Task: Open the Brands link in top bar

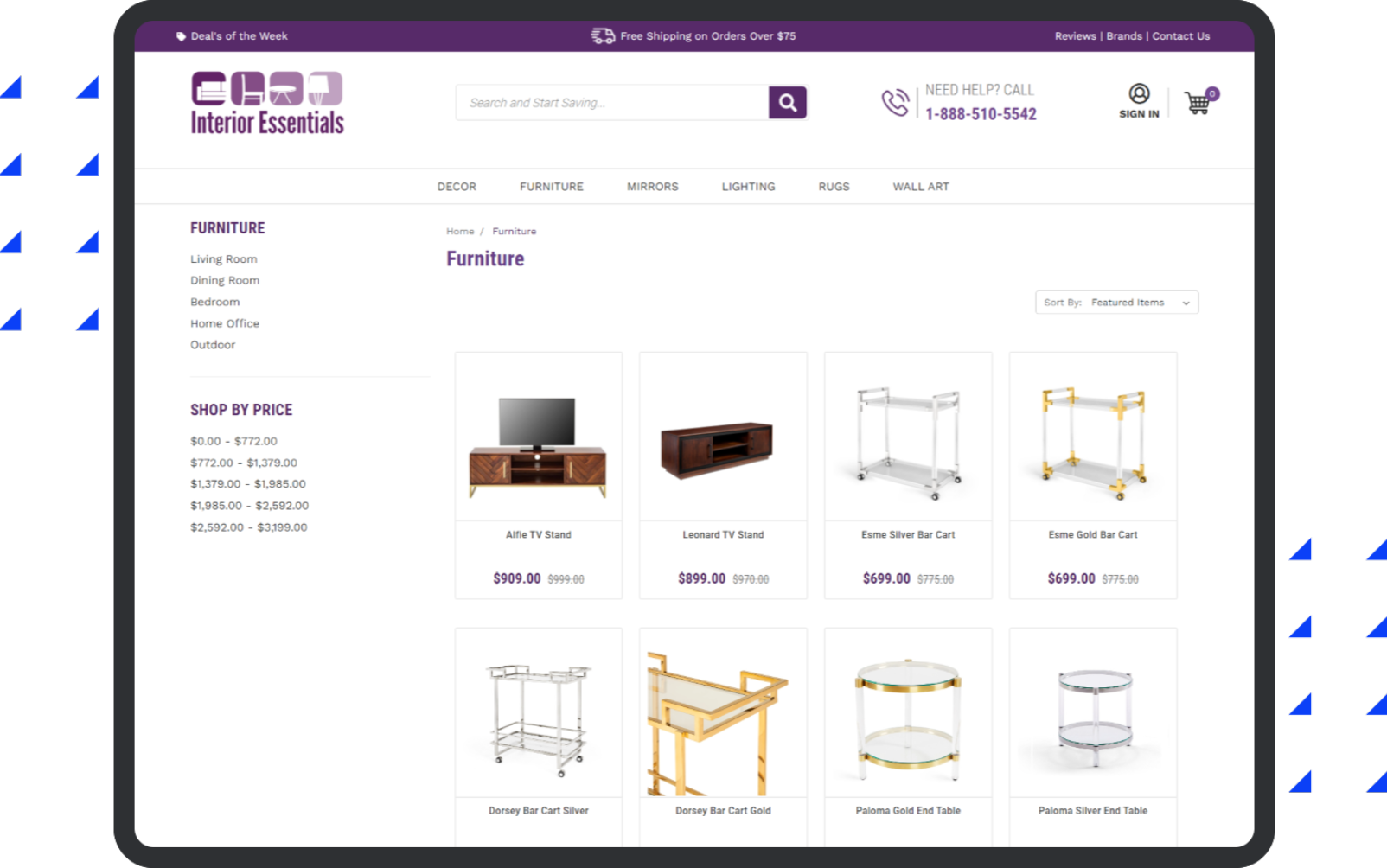Action: (x=1124, y=36)
